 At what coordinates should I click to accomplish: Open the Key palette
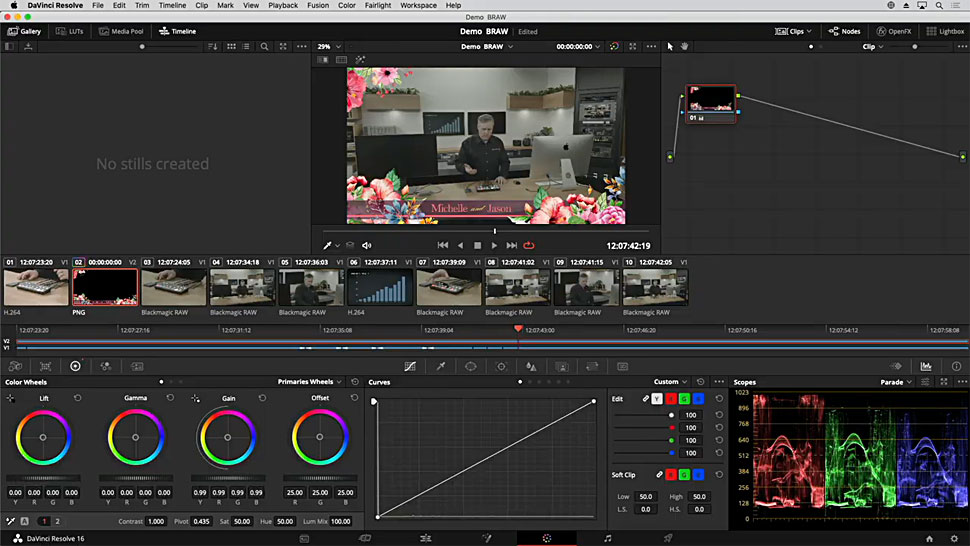pos(562,367)
